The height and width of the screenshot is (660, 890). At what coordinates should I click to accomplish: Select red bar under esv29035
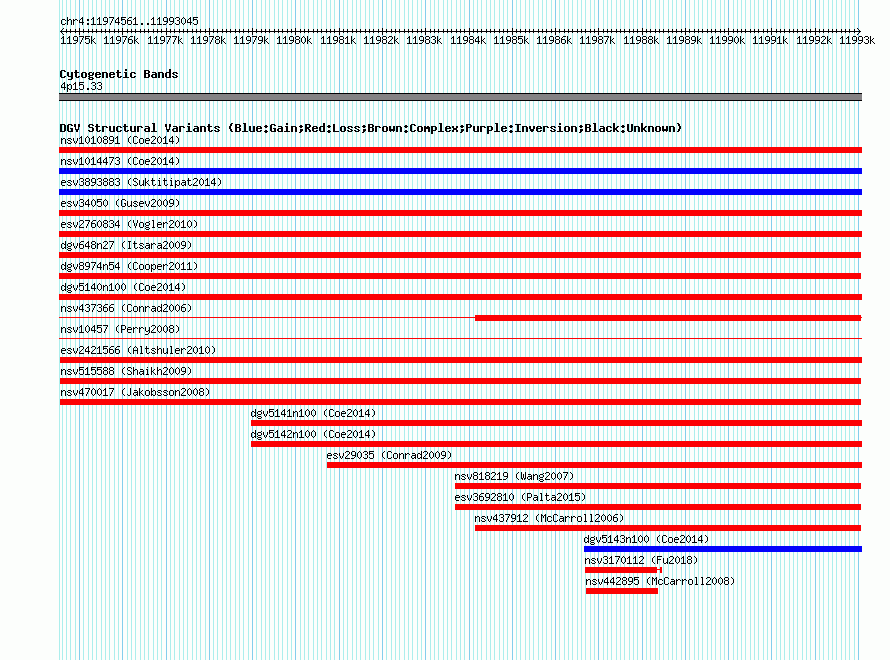click(x=594, y=465)
